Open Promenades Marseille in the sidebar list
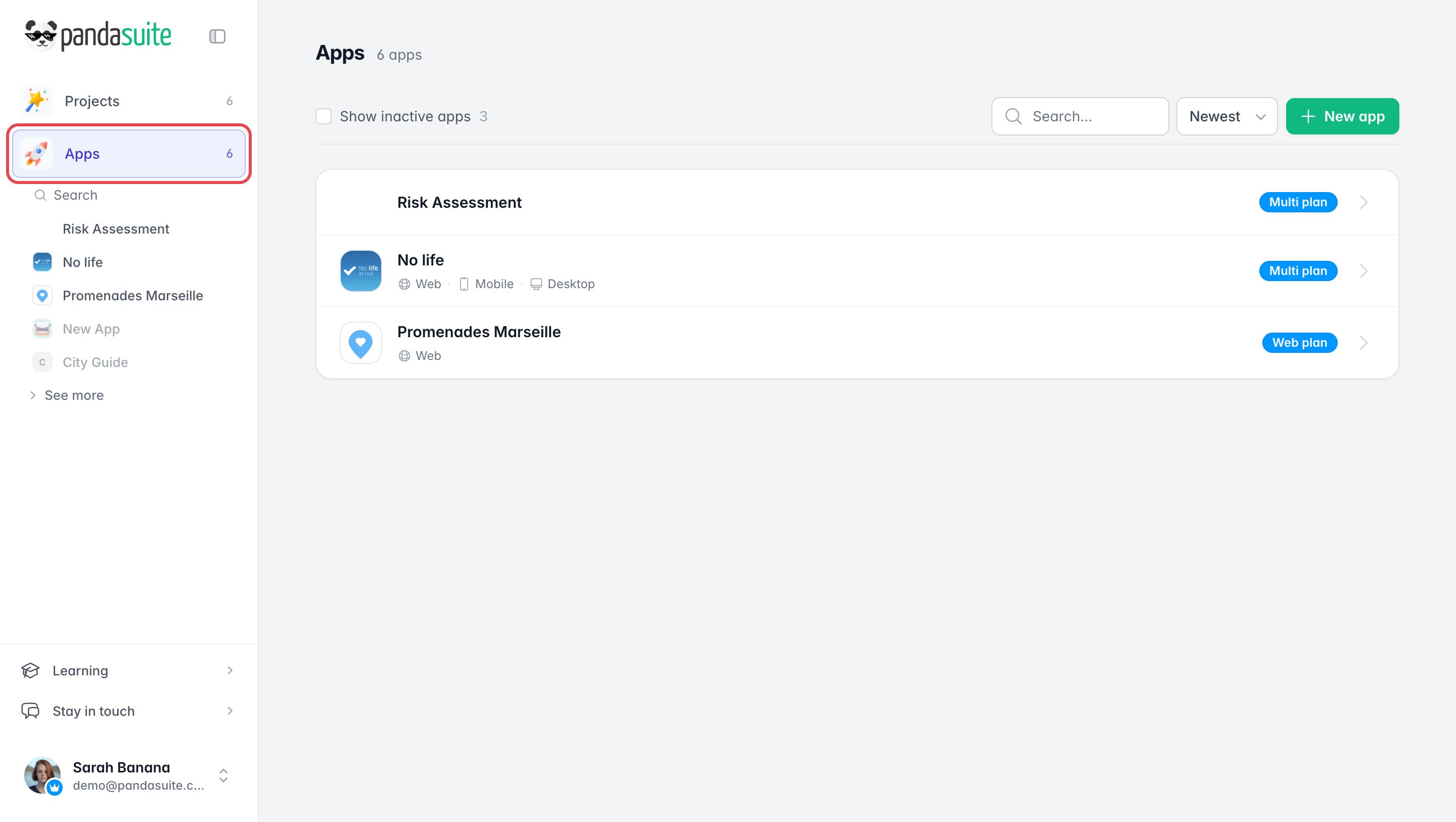Screen dimensions: 1456x822 (133, 296)
